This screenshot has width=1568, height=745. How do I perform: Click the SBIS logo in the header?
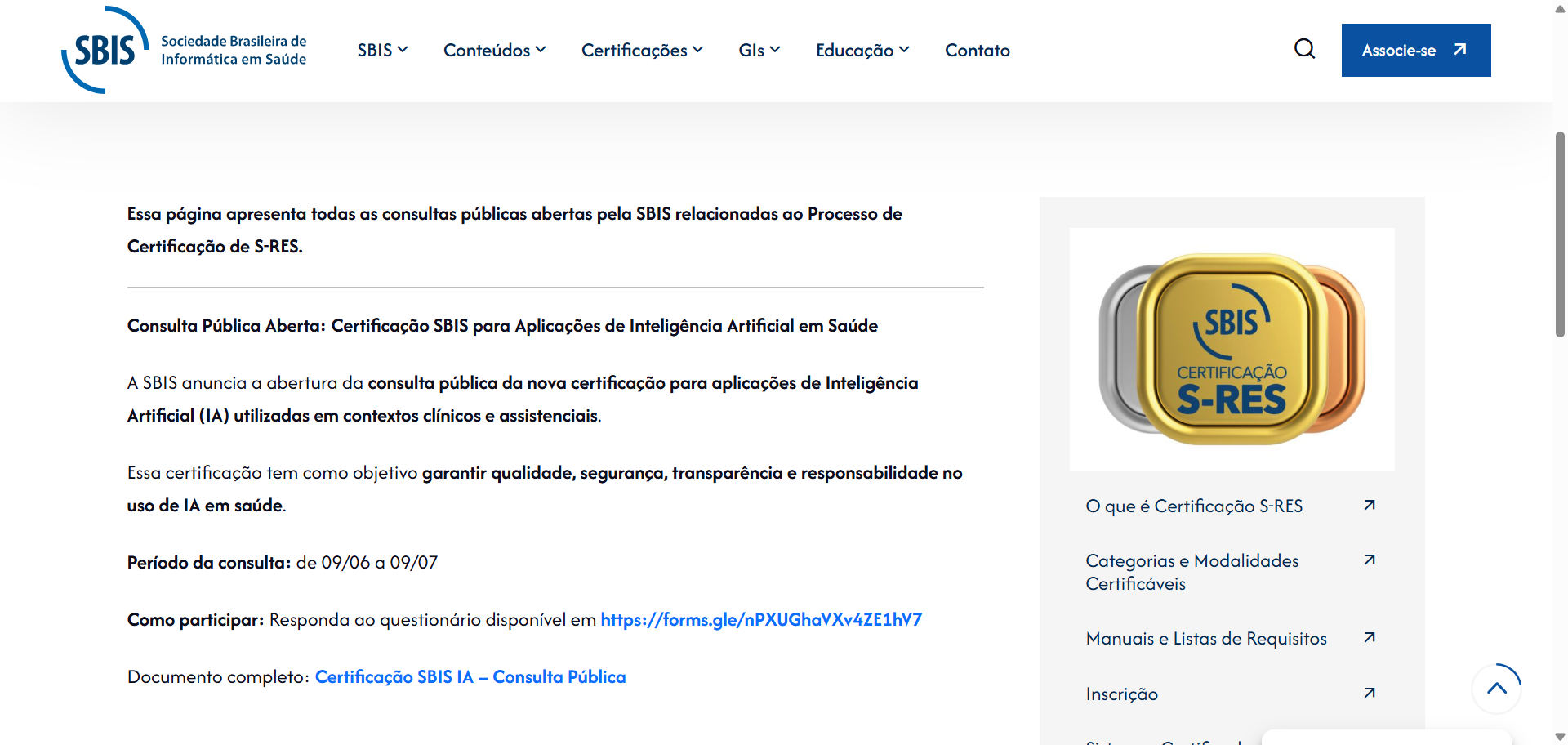click(184, 50)
